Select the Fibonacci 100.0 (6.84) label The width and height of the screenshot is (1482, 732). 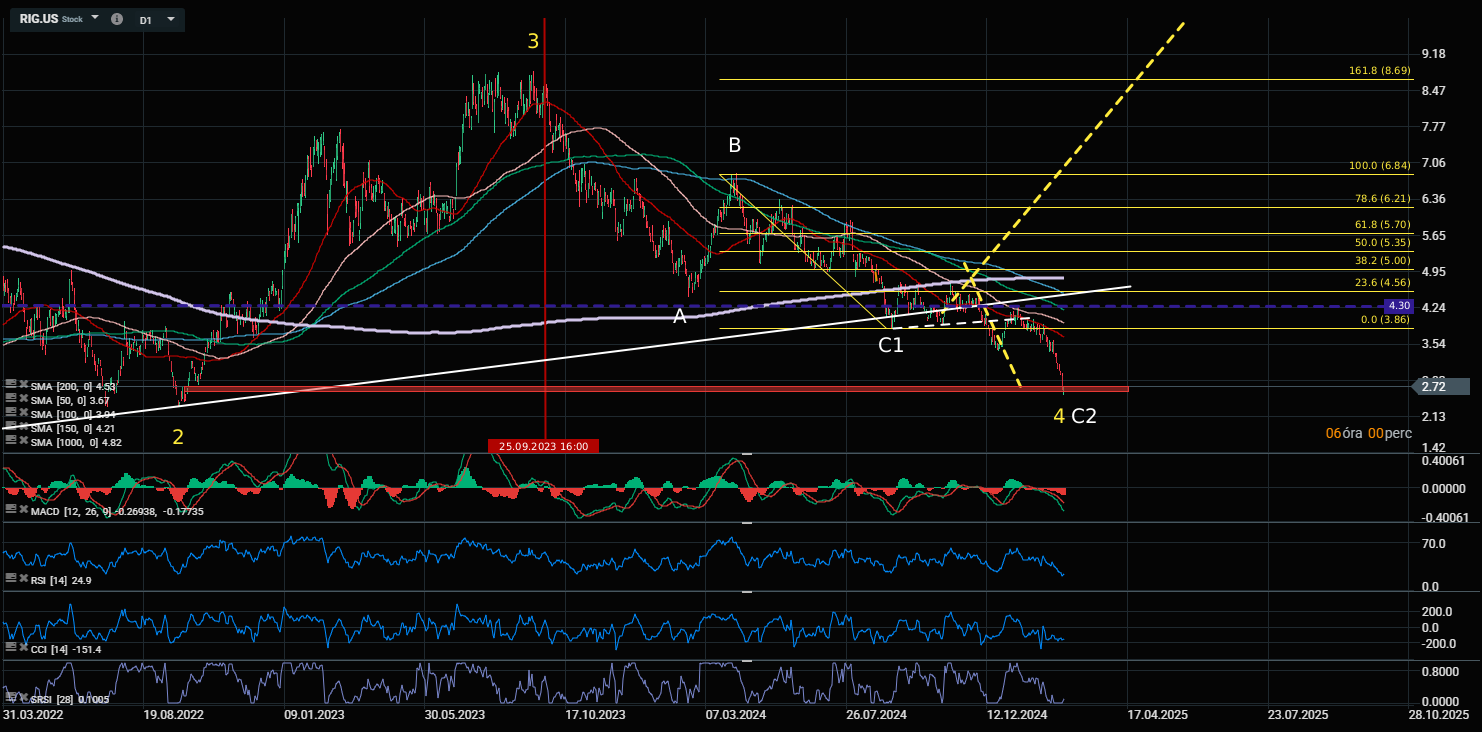1378,165
